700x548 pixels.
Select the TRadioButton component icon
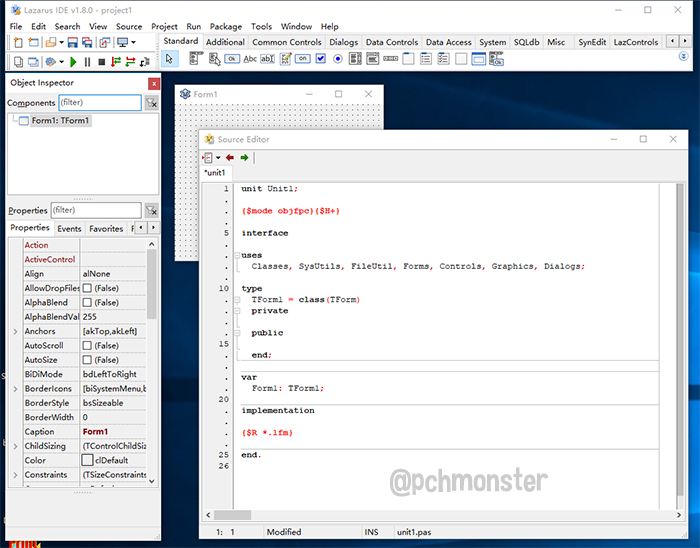pos(338,59)
